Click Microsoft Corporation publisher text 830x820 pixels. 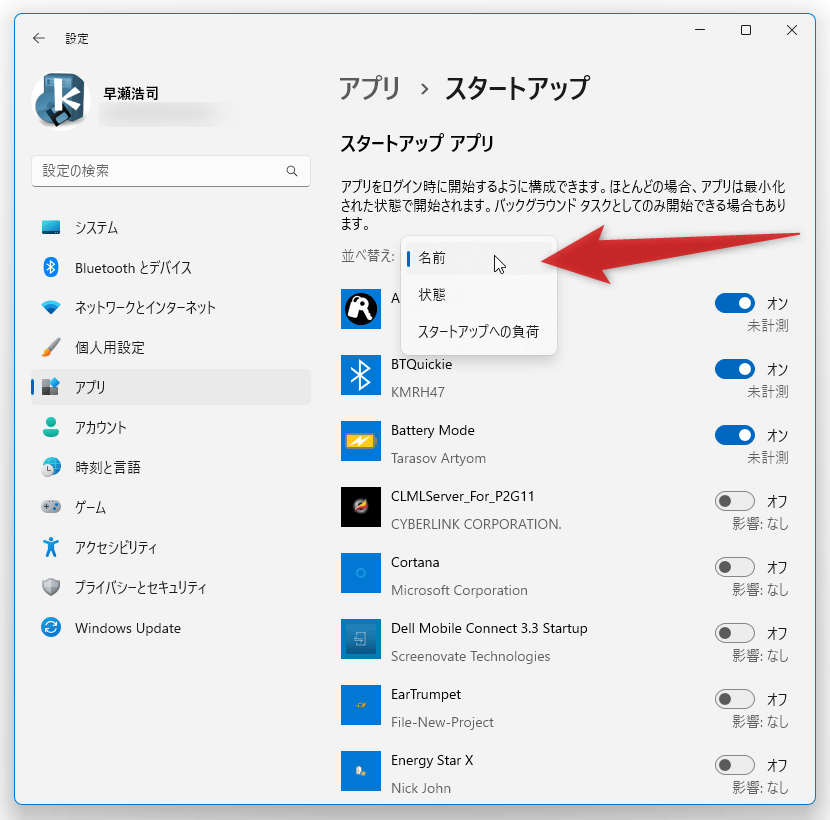point(459,590)
